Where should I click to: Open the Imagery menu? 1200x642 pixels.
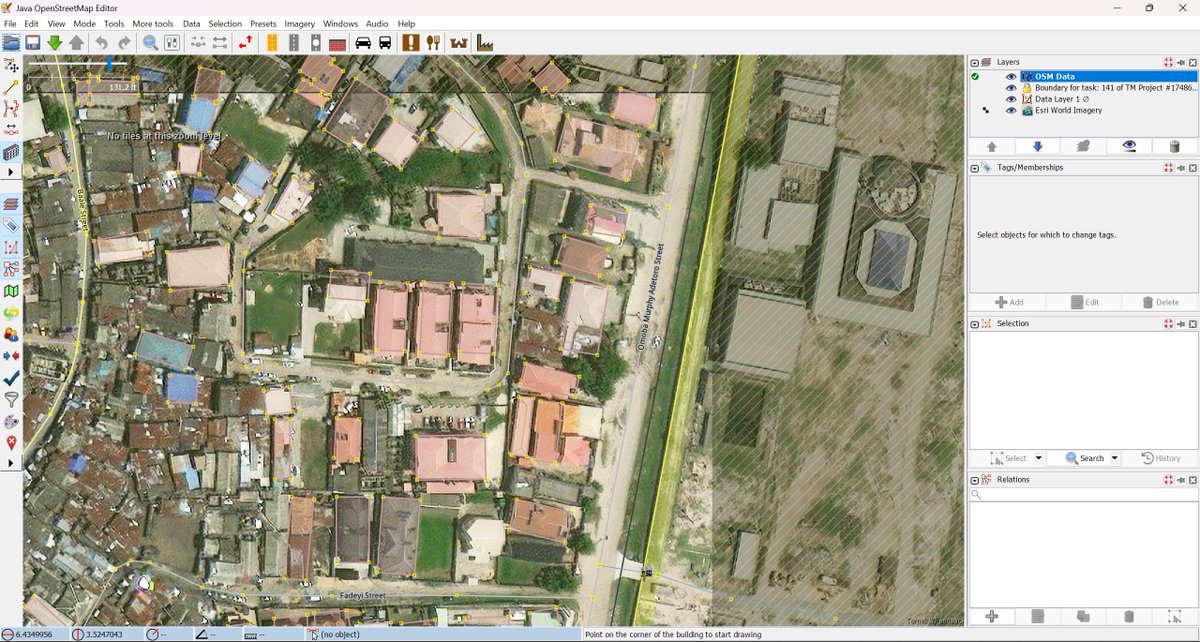tap(299, 23)
